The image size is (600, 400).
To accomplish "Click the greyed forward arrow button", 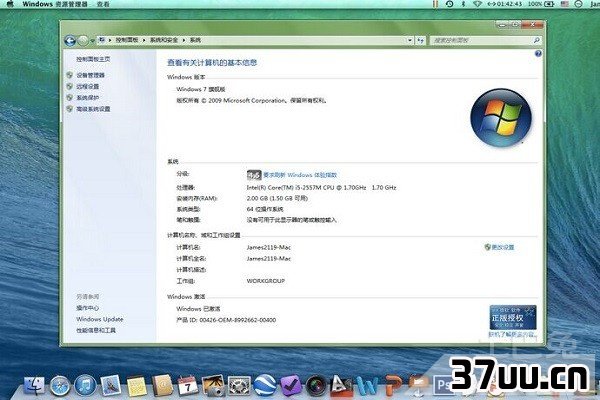I will [83, 40].
